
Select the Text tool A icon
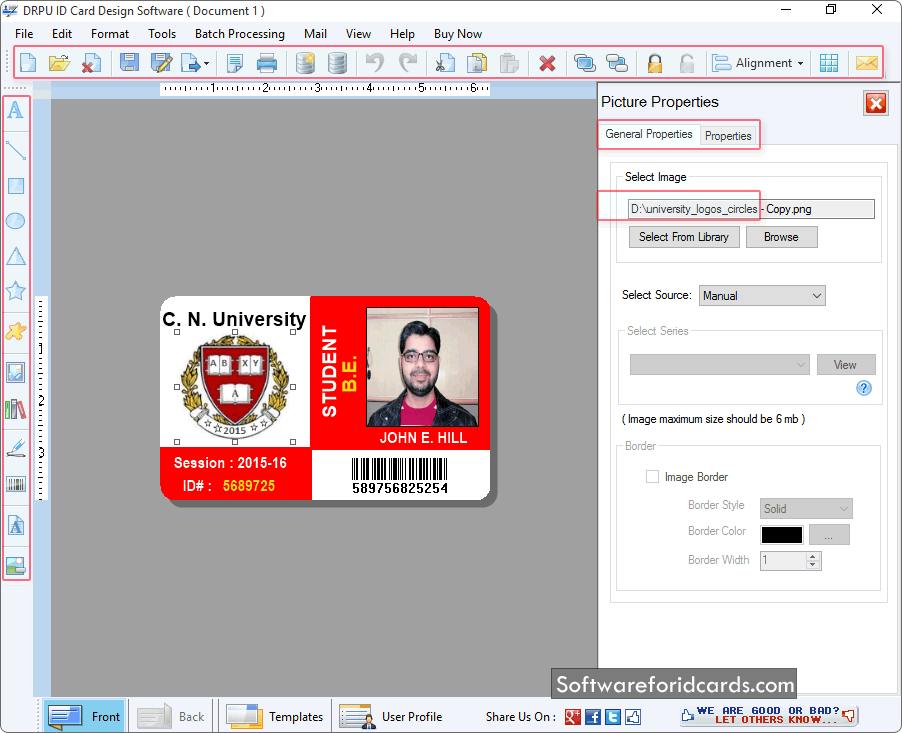(16, 109)
